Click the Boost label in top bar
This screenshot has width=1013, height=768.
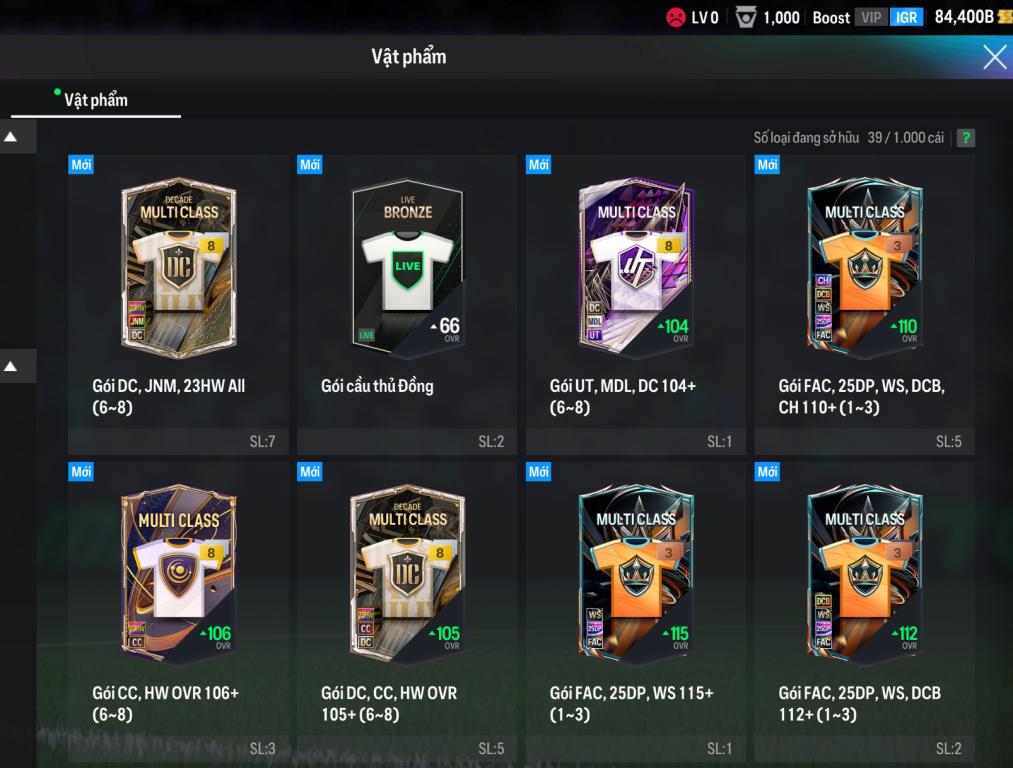tap(831, 17)
